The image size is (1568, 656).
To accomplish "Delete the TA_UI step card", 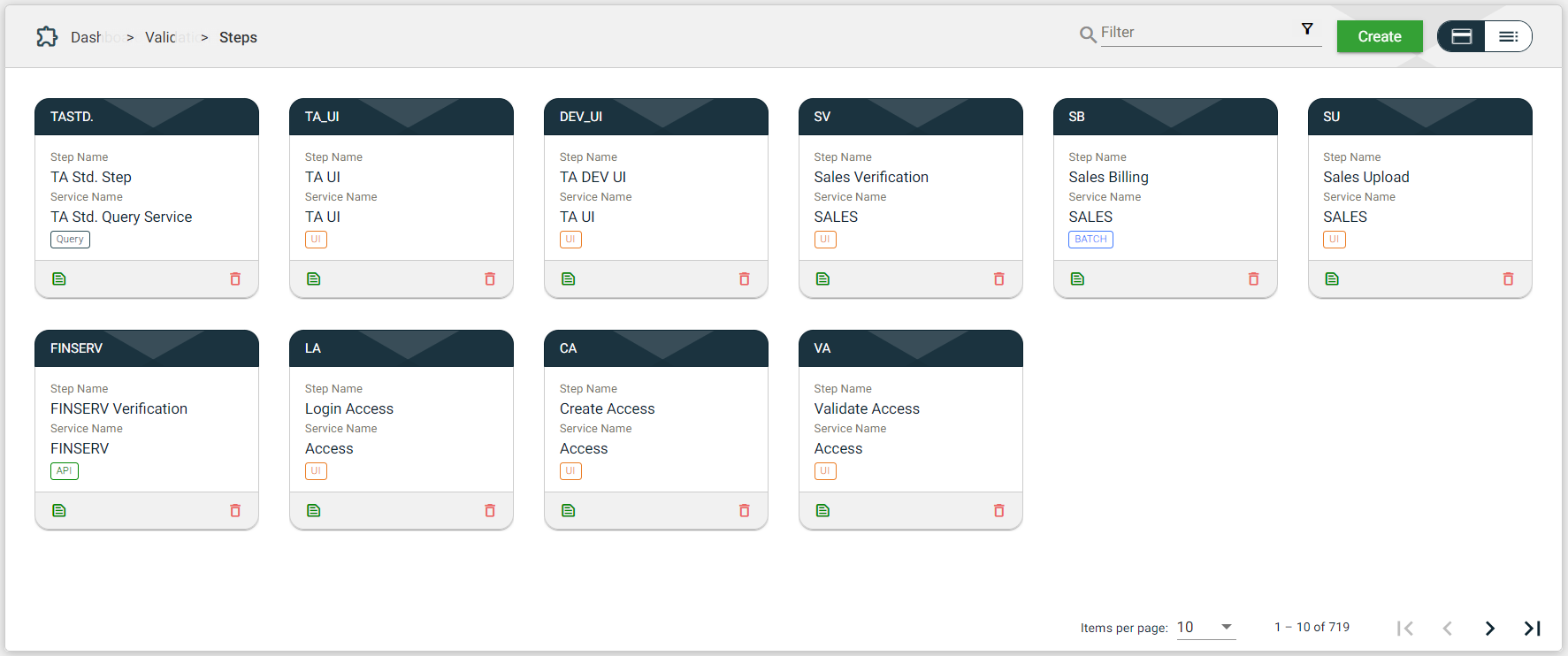I will click(490, 279).
